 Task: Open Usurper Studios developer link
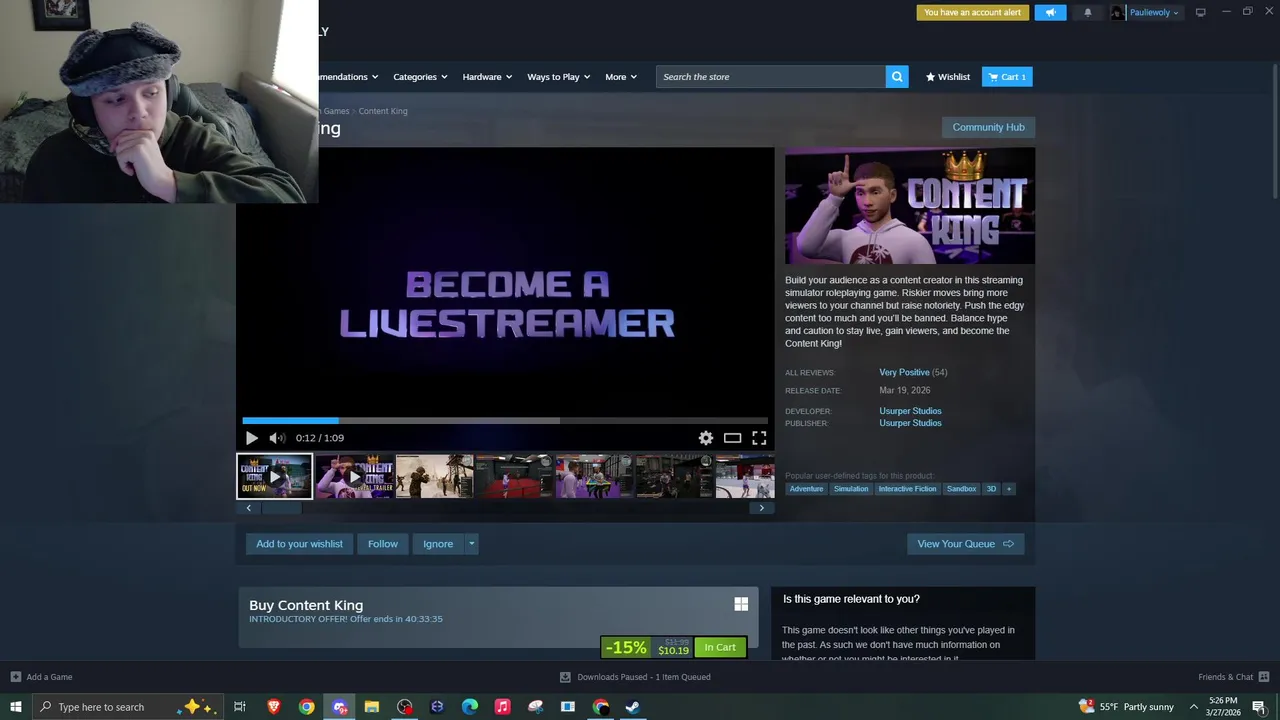click(x=910, y=411)
